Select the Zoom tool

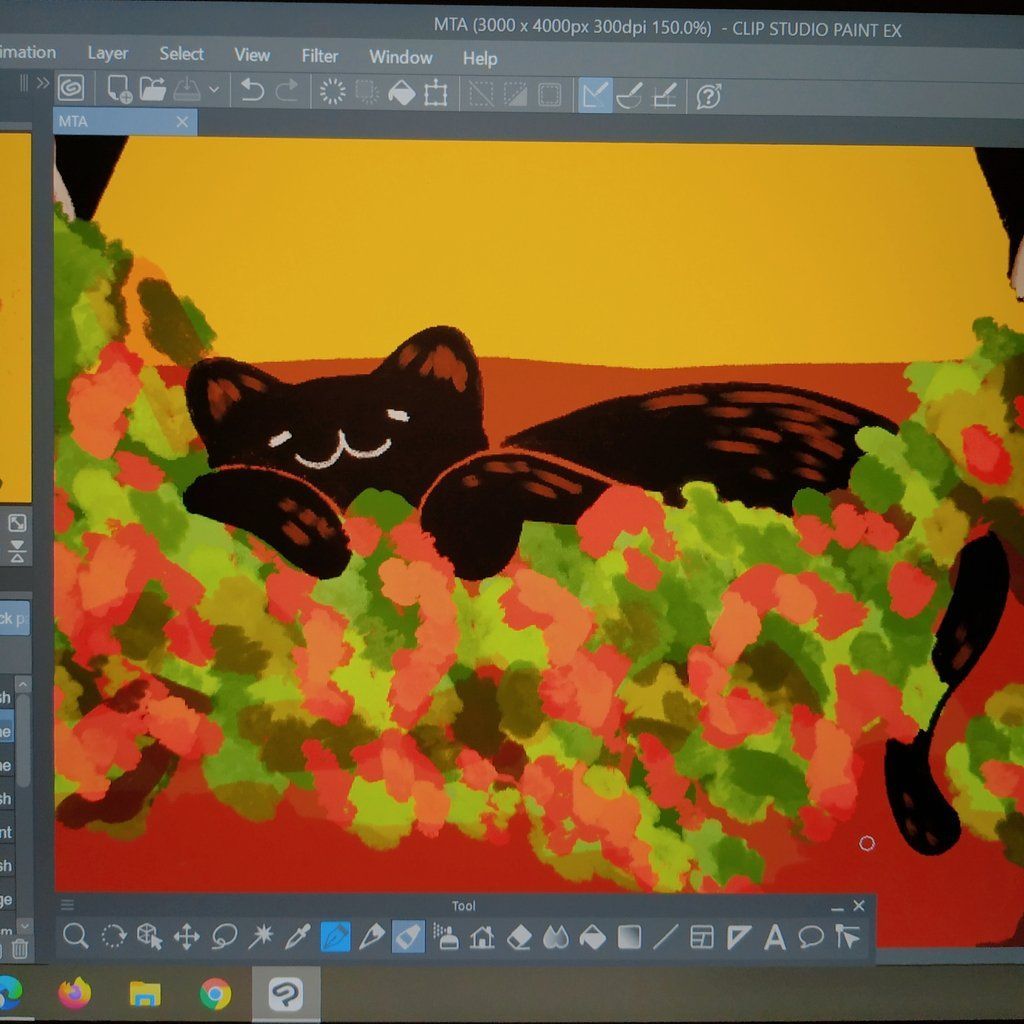76,936
